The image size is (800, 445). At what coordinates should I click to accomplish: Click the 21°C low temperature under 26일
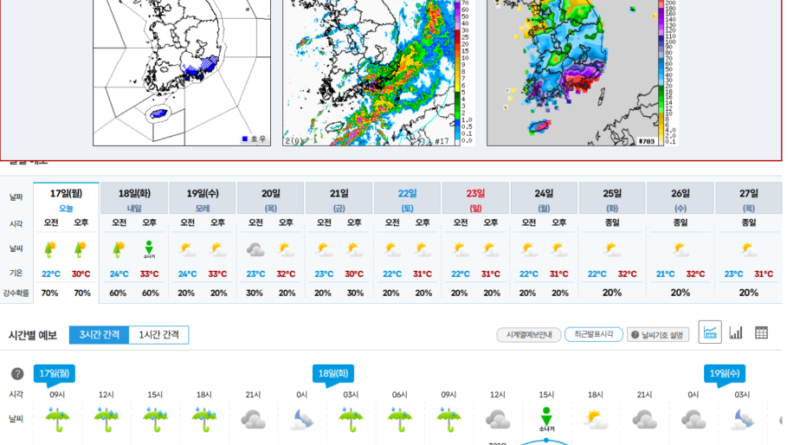[x=665, y=274]
